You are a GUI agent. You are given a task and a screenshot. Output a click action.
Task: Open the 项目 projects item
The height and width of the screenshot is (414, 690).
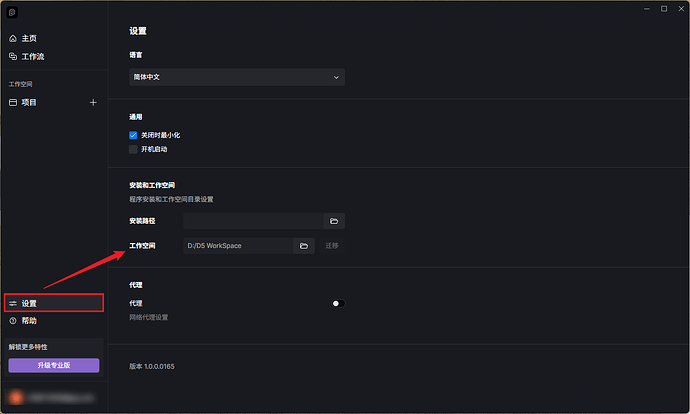tap(30, 102)
